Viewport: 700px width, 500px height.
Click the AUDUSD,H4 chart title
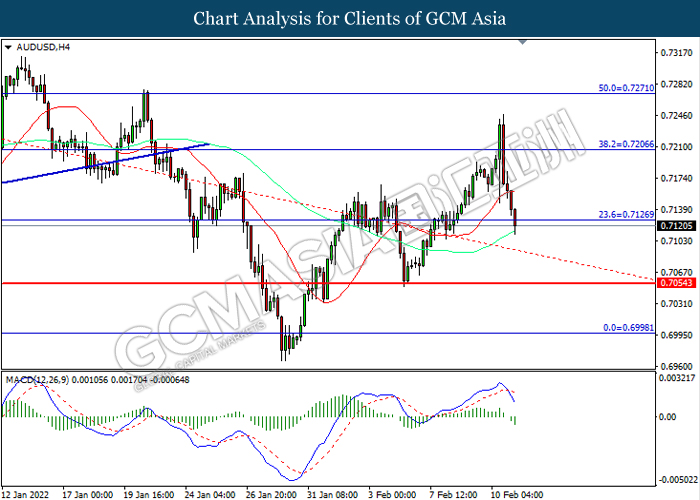pyautogui.click(x=43, y=47)
